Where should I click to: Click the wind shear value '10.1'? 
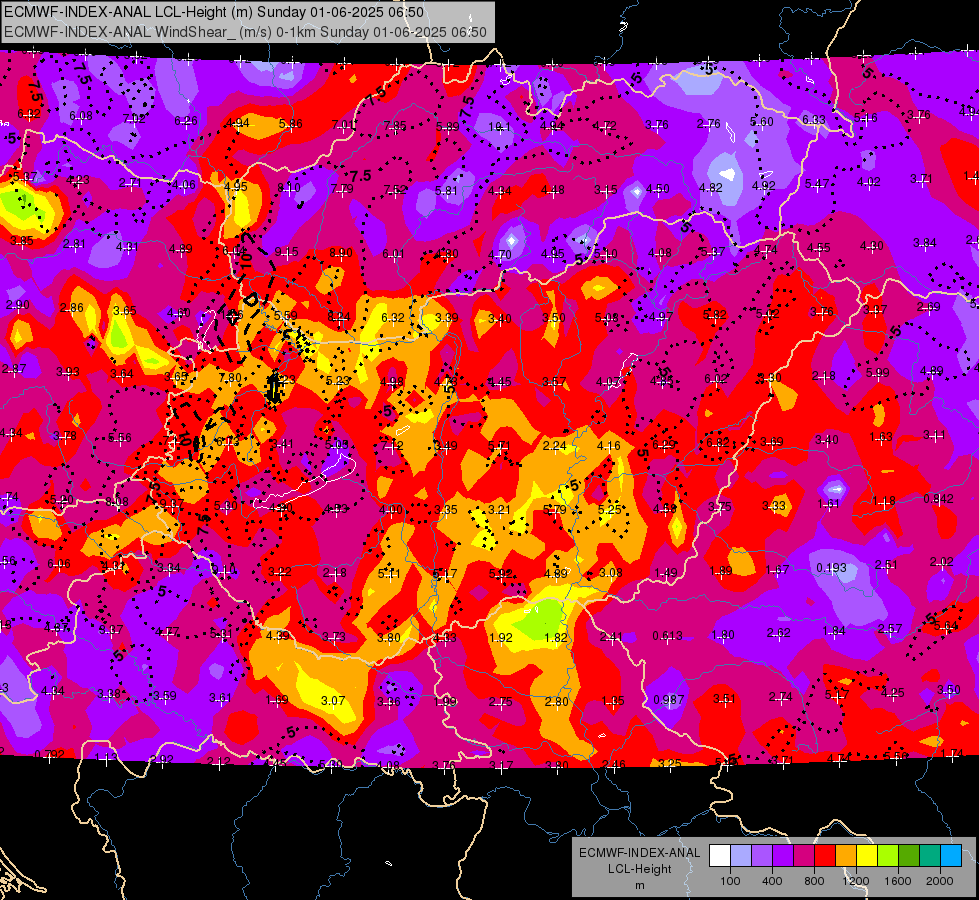pyautogui.click(x=499, y=127)
